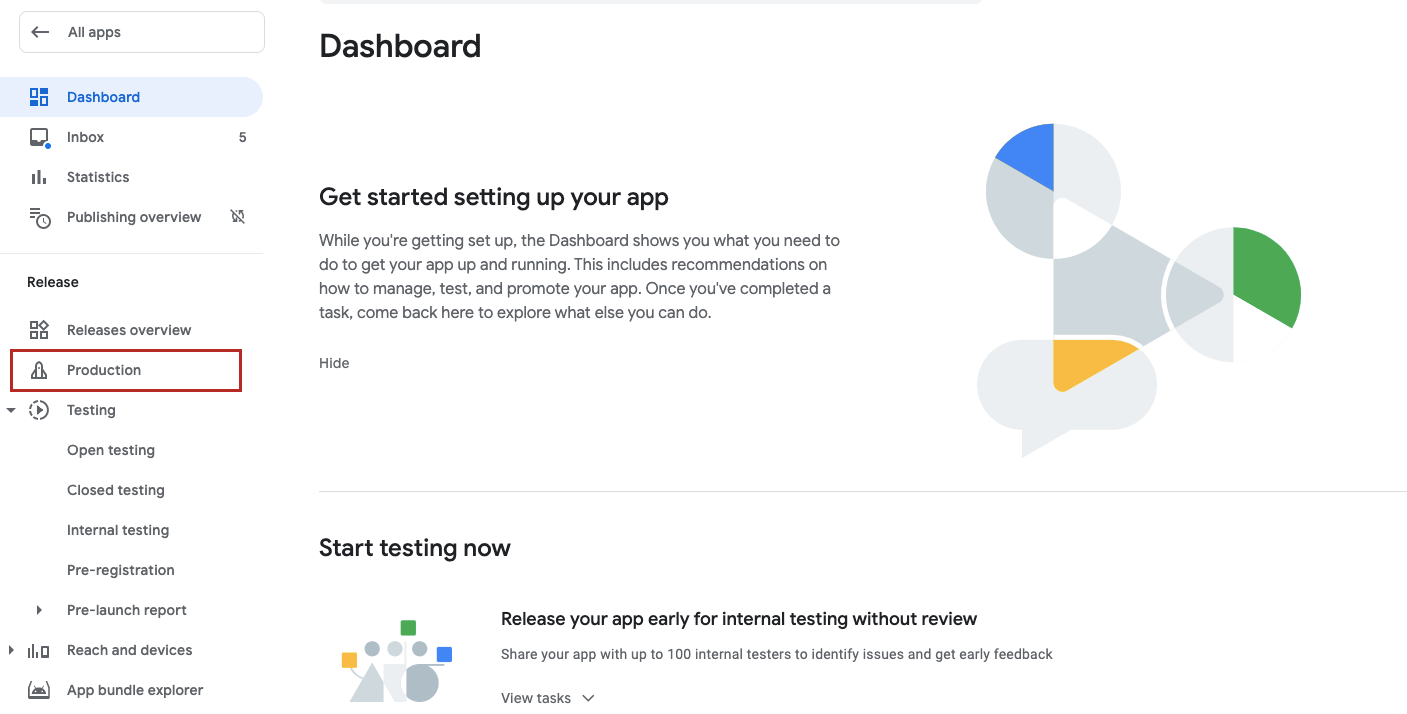Open the Pre-registration page
Viewport: 1407px width, 714px height.
[121, 570]
